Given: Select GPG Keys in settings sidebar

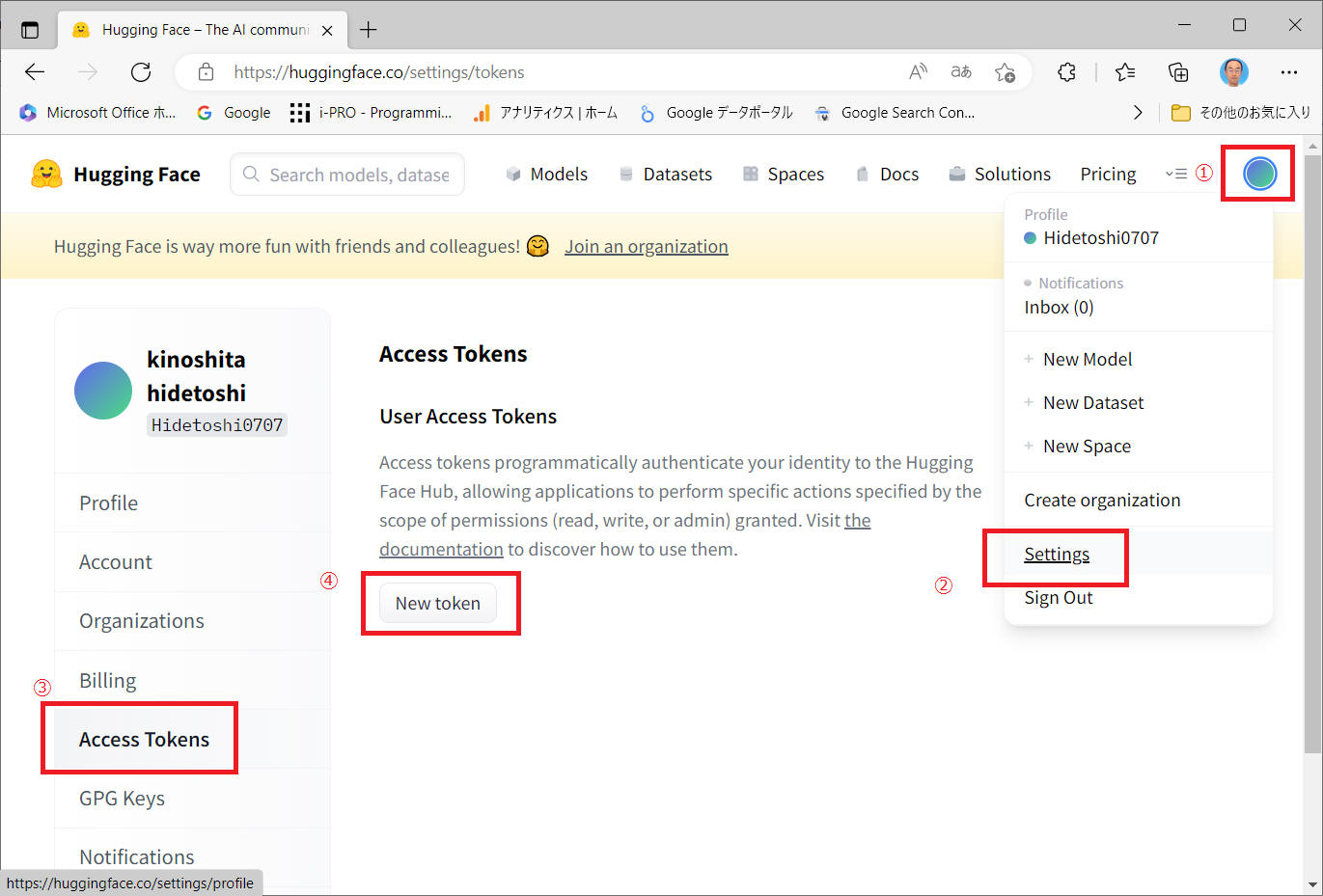Looking at the screenshot, I should coord(192,799).
